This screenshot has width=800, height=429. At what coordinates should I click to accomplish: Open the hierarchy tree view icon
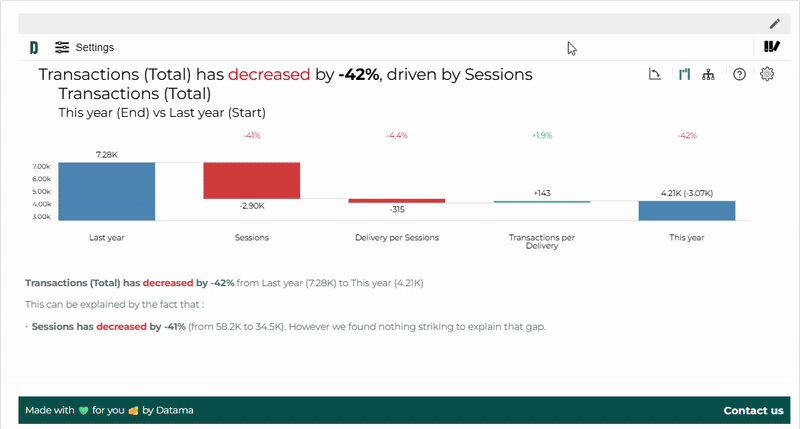pyautogui.click(x=708, y=74)
